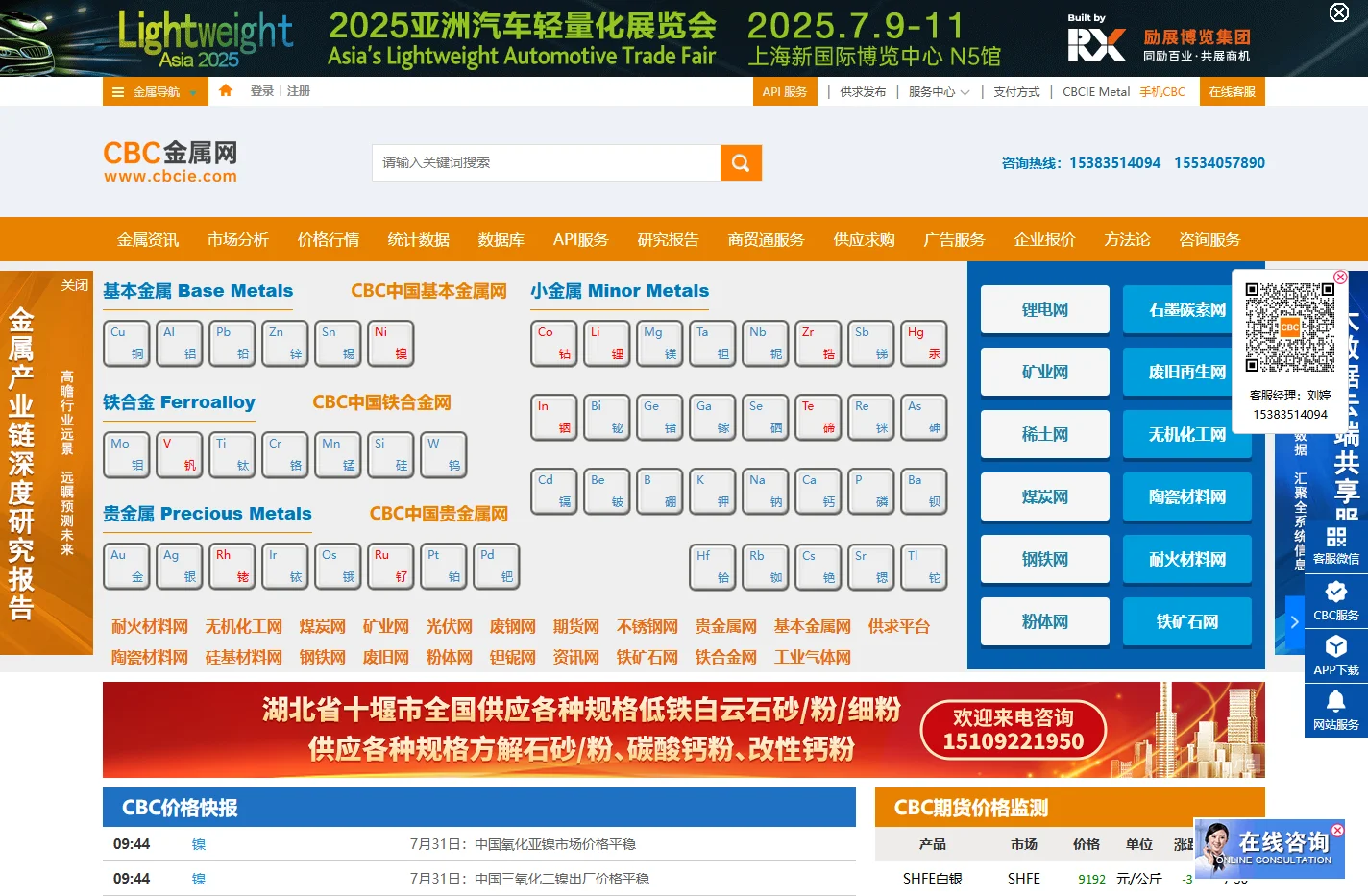Go to the home page icon
The width and height of the screenshot is (1368, 896).
[x=226, y=91]
